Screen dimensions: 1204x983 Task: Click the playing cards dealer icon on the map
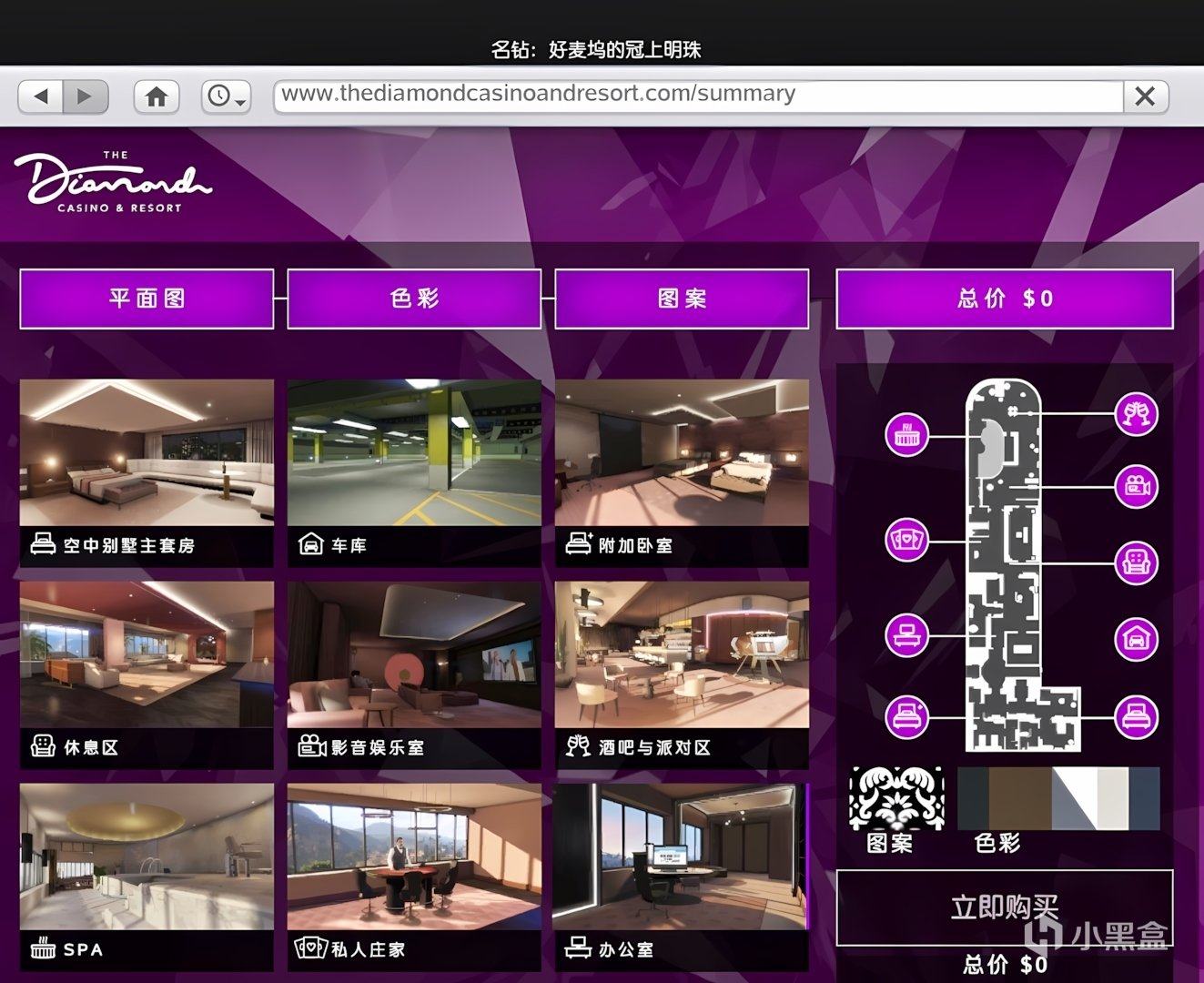coord(907,541)
